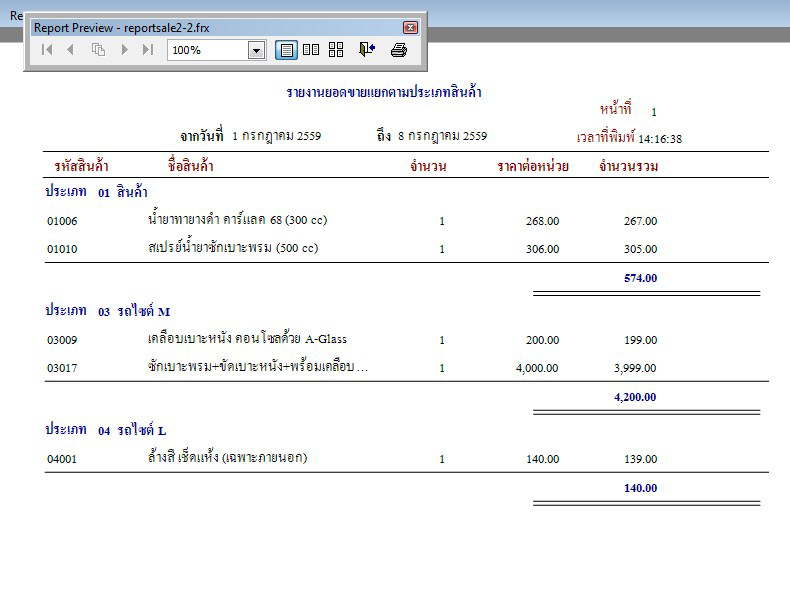Click product code 03009
The image size is (790, 597).
[x=62, y=340]
